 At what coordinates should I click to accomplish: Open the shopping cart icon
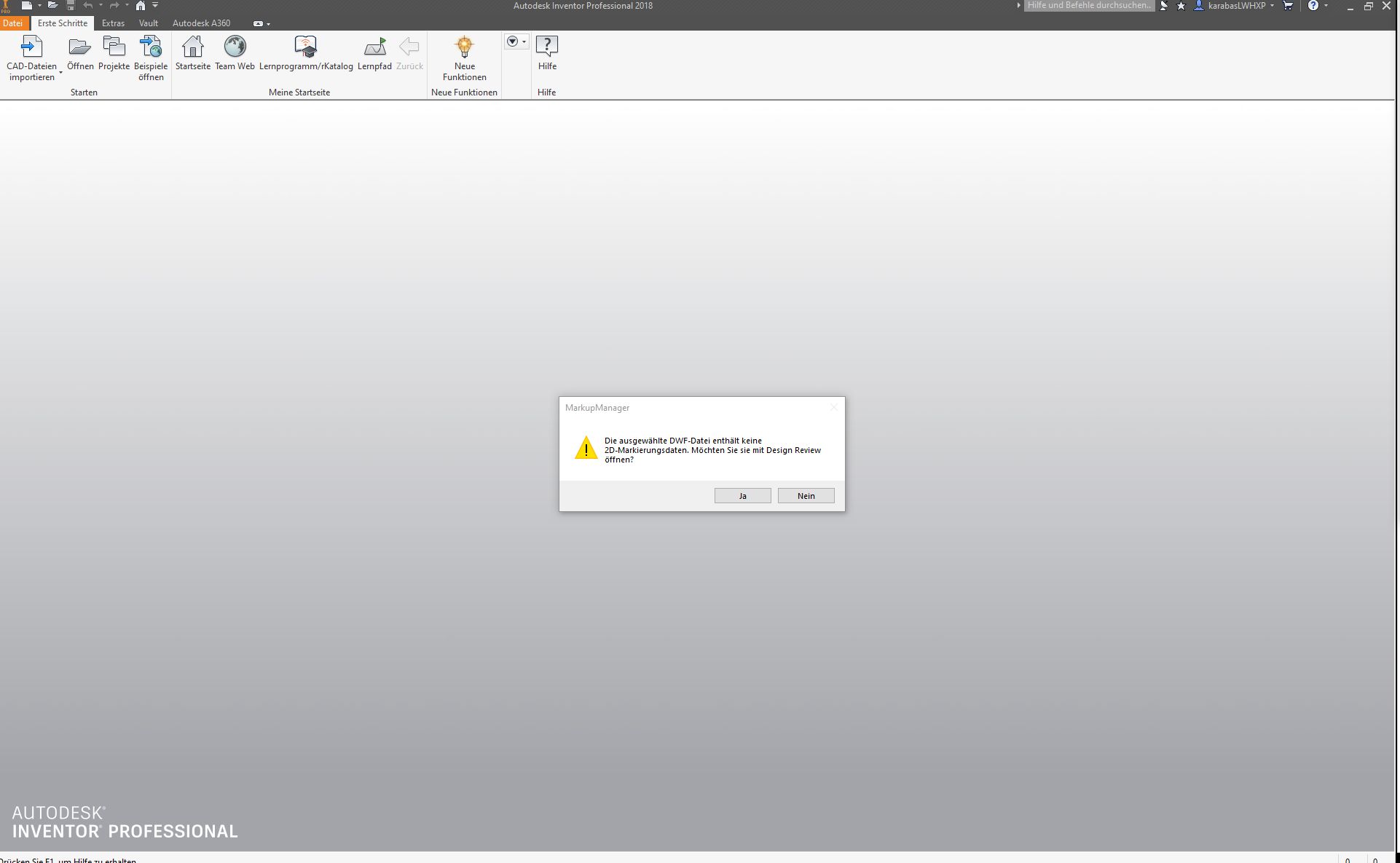1288,6
